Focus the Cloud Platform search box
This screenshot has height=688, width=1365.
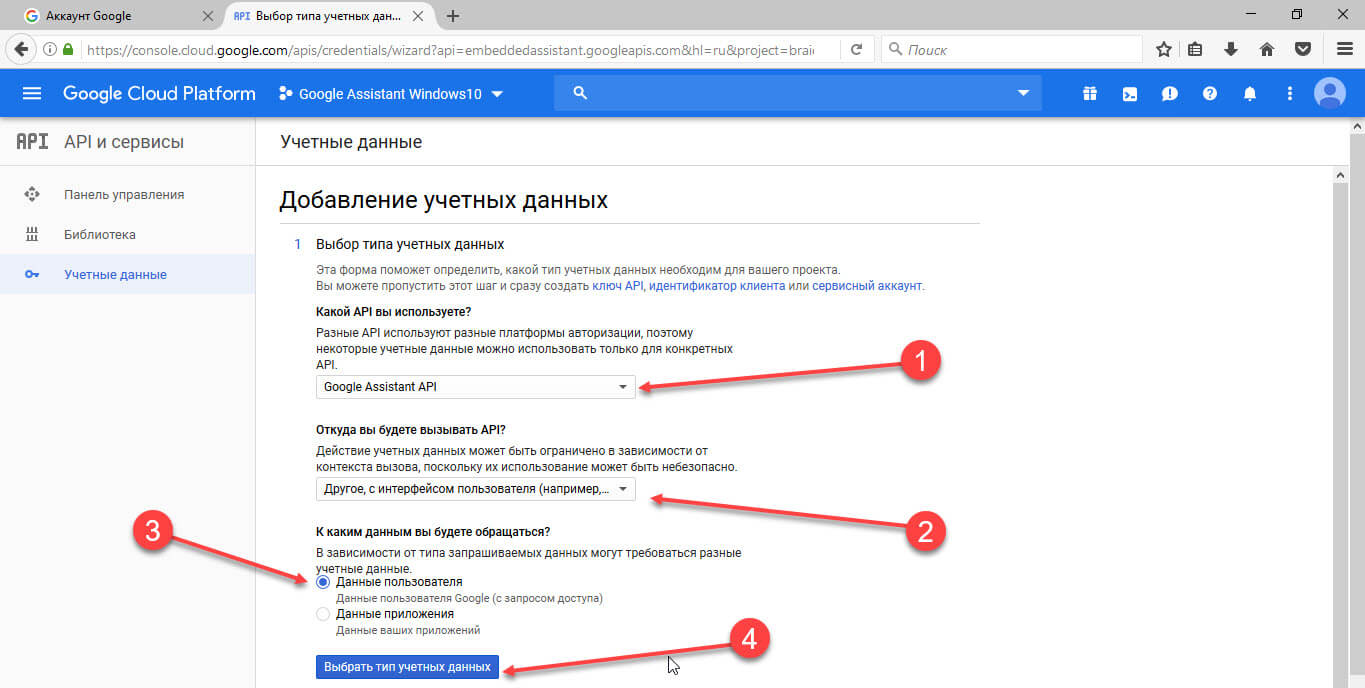(798, 93)
